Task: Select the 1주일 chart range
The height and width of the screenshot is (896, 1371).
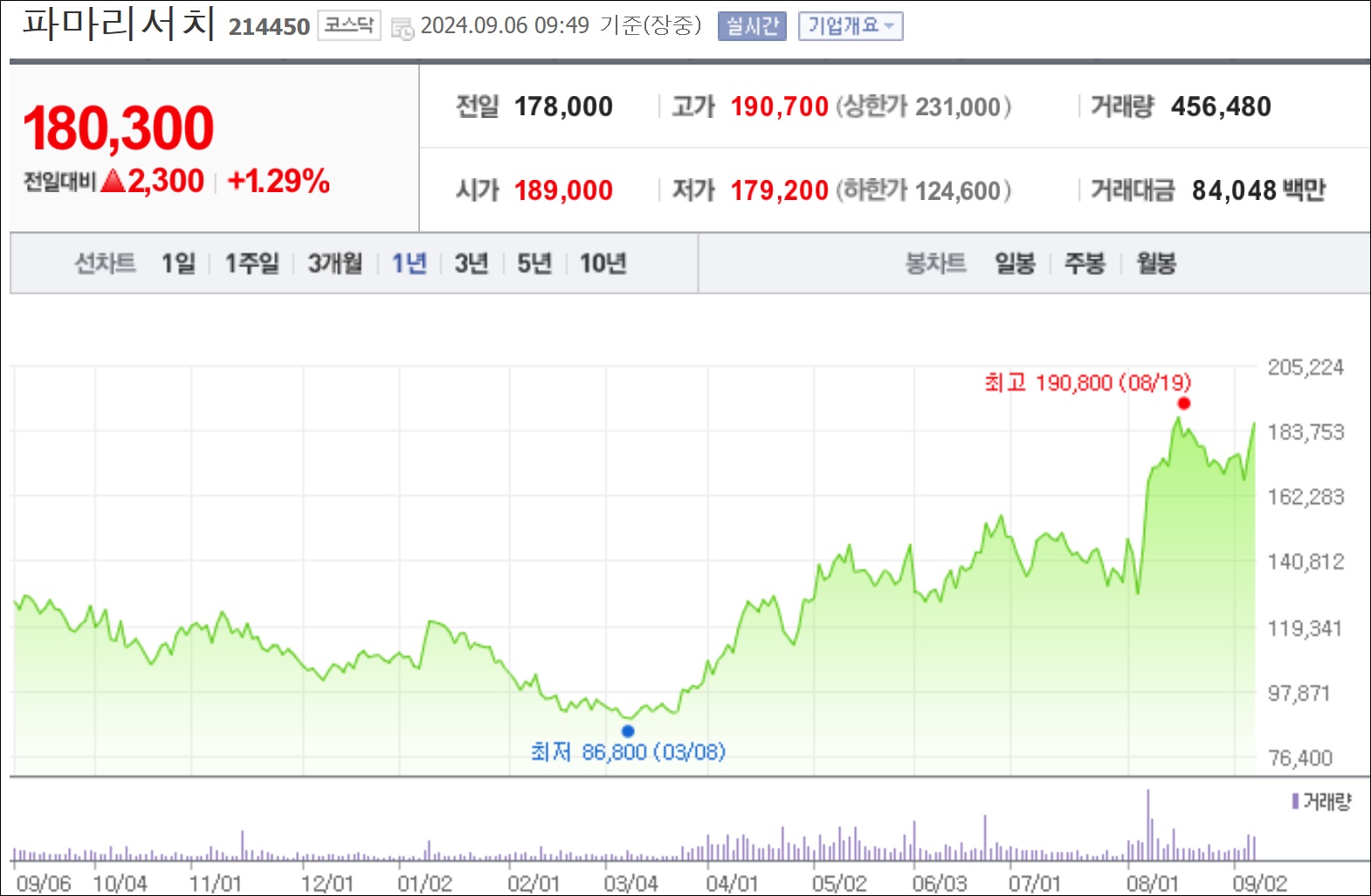Action: pyautogui.click(x=252, y=263)
